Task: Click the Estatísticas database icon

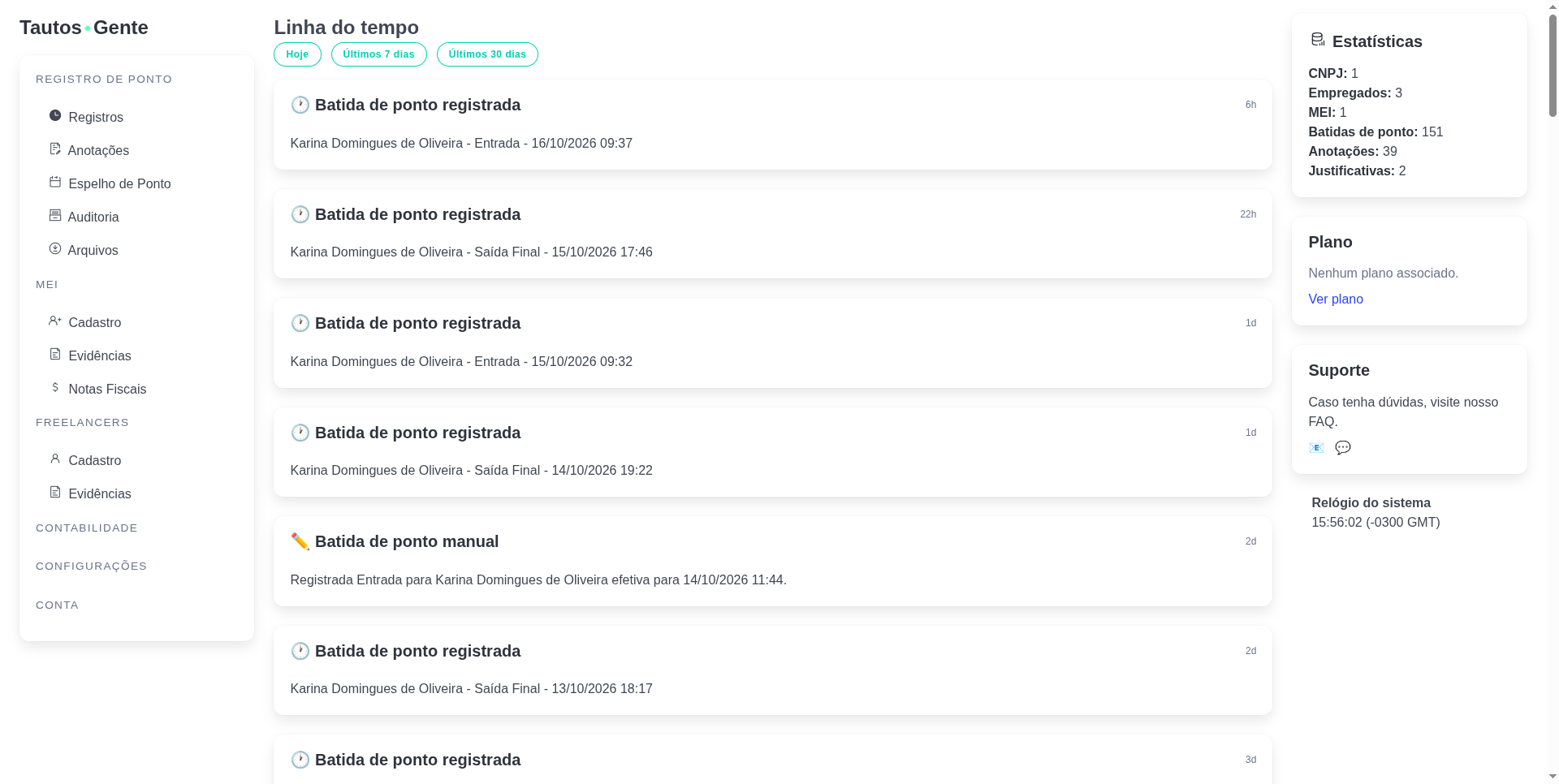Action: [1318, 40]
